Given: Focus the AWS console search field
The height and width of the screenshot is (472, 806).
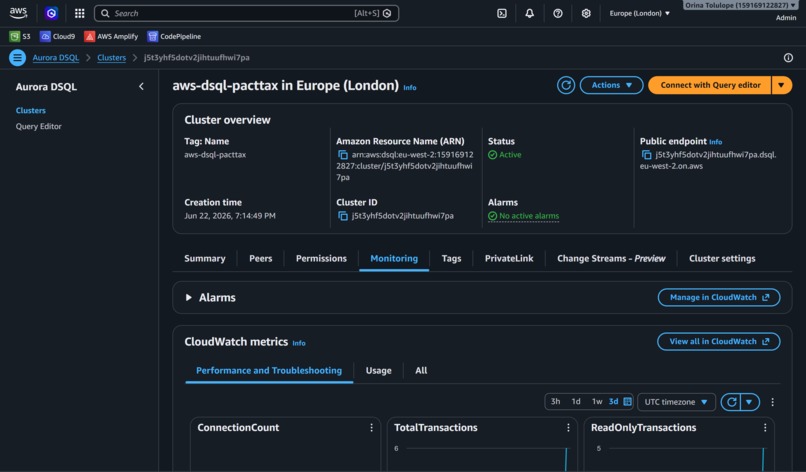Looking at the screenshot, I should click(x=246, y=13).
